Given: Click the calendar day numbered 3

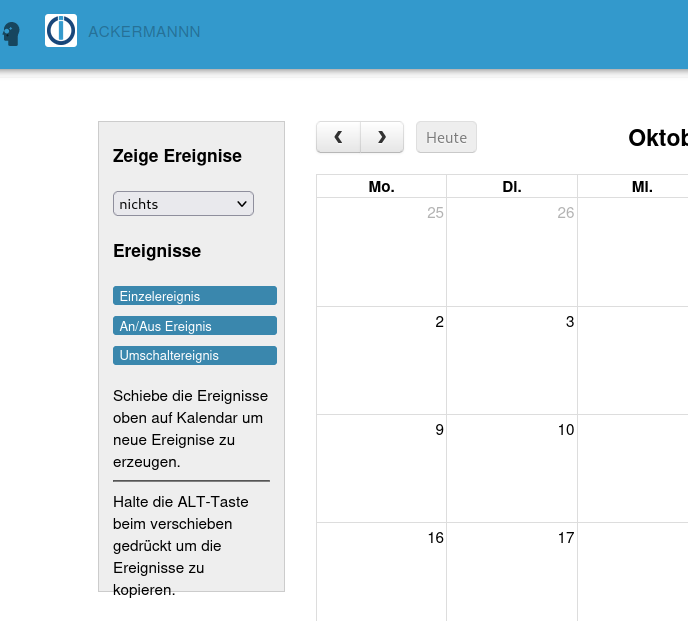Looking at the screenshot, I should [x=512, y=360].
